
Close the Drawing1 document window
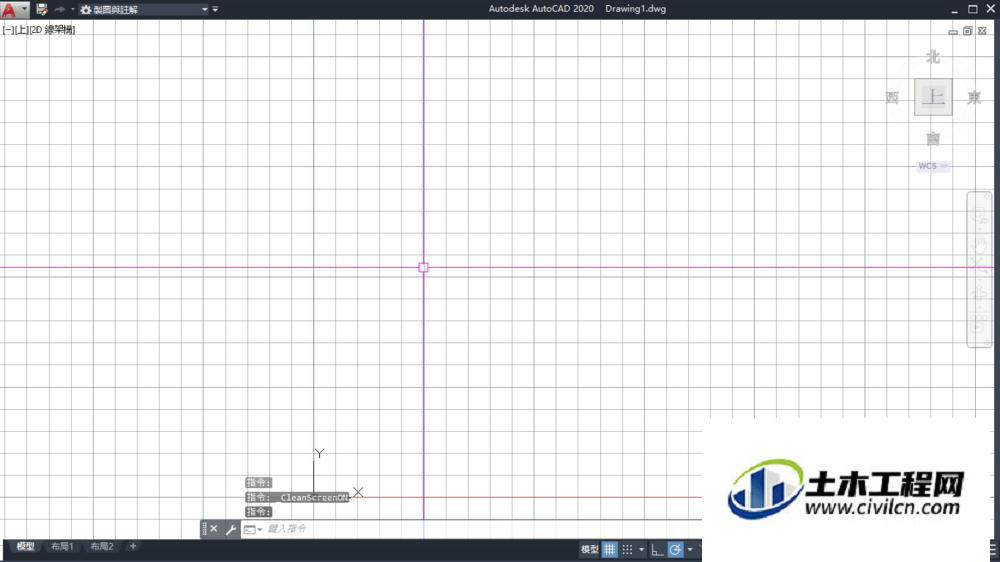982,31
